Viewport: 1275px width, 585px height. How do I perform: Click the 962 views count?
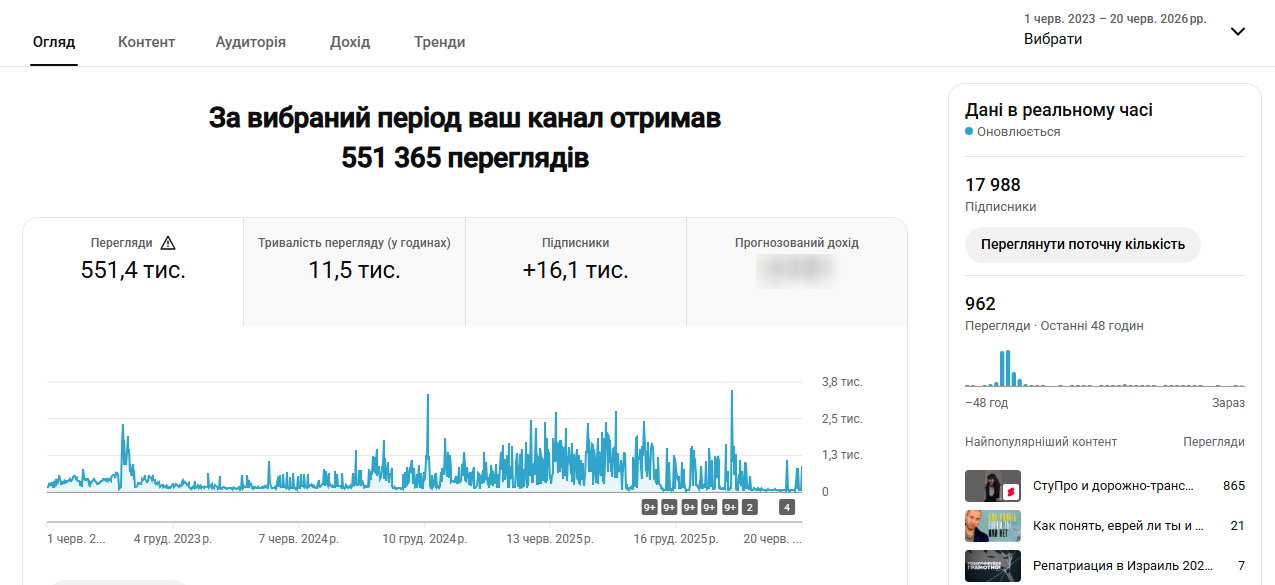tap(981, 304)
